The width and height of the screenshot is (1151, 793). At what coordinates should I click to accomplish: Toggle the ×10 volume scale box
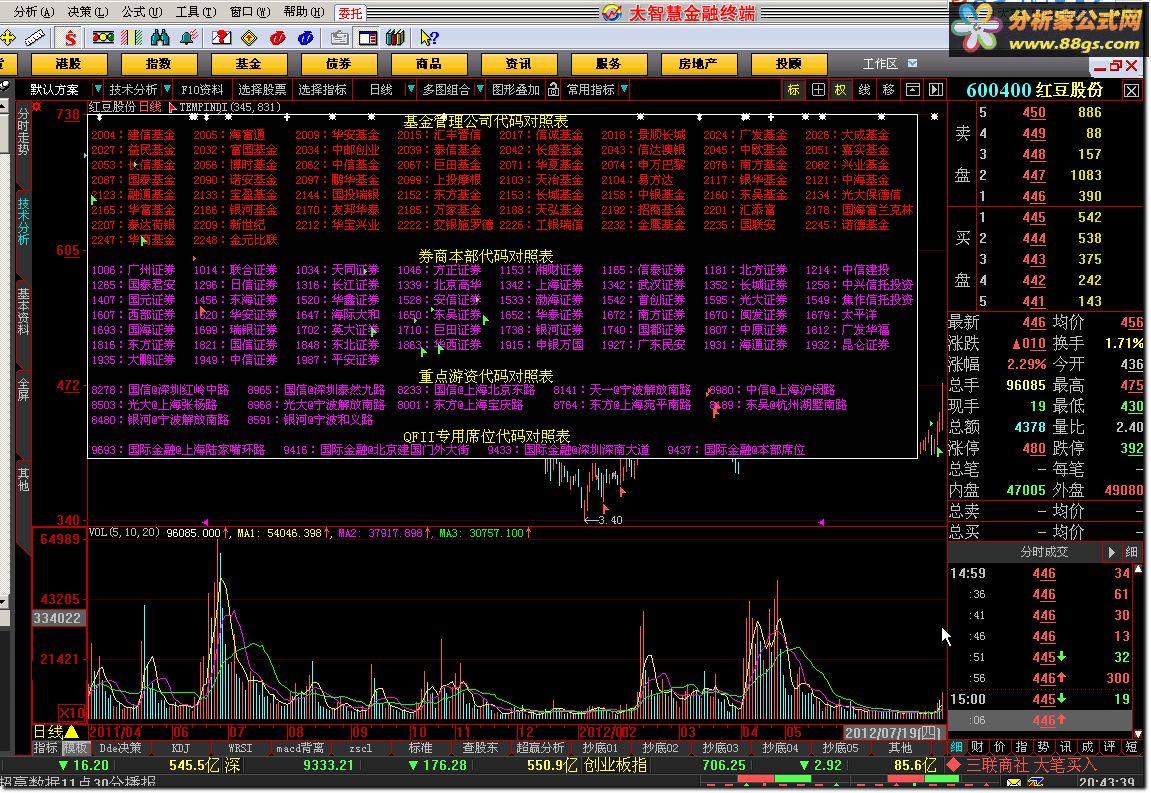pyautogui.click(x=72, y=712)
